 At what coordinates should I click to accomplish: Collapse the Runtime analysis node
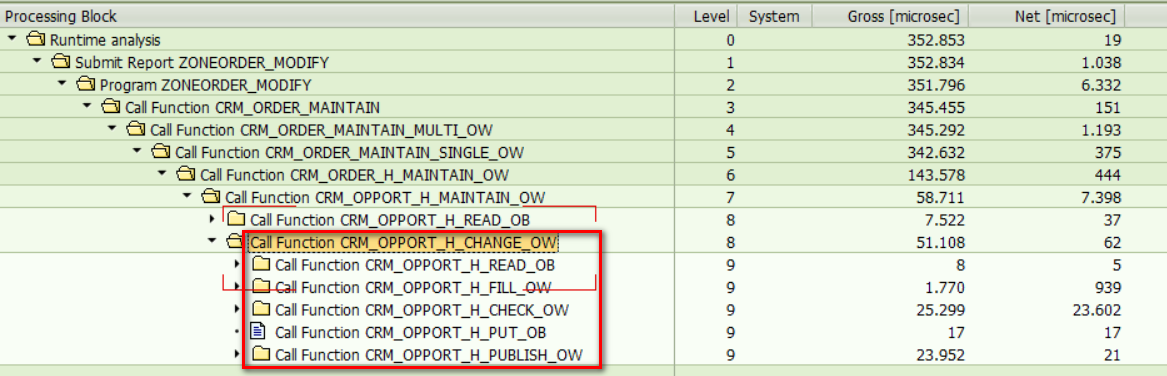coord(12,39)
